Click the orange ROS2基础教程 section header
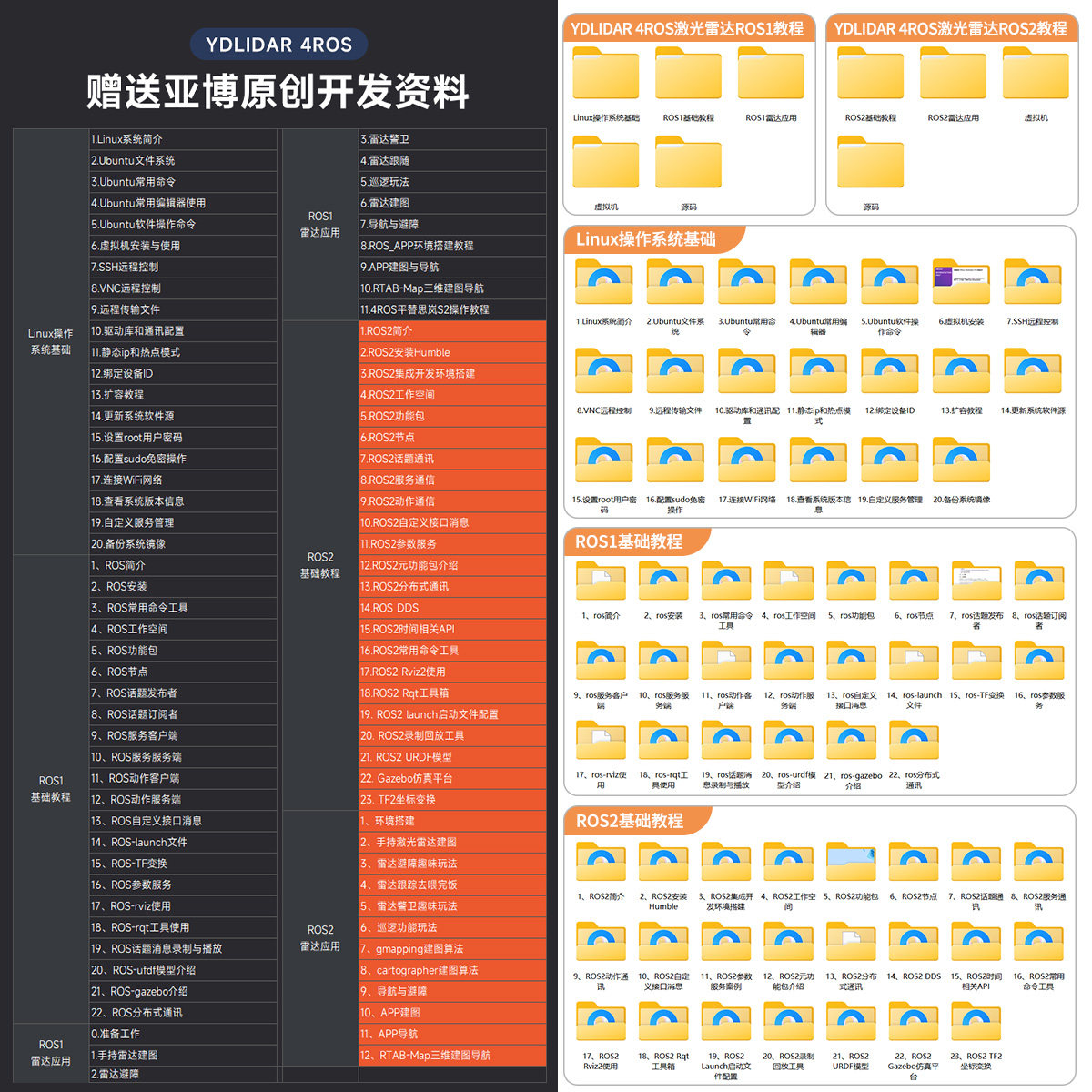The height and width of the screenshot is (1092, 1092). [x=637, y=821]
